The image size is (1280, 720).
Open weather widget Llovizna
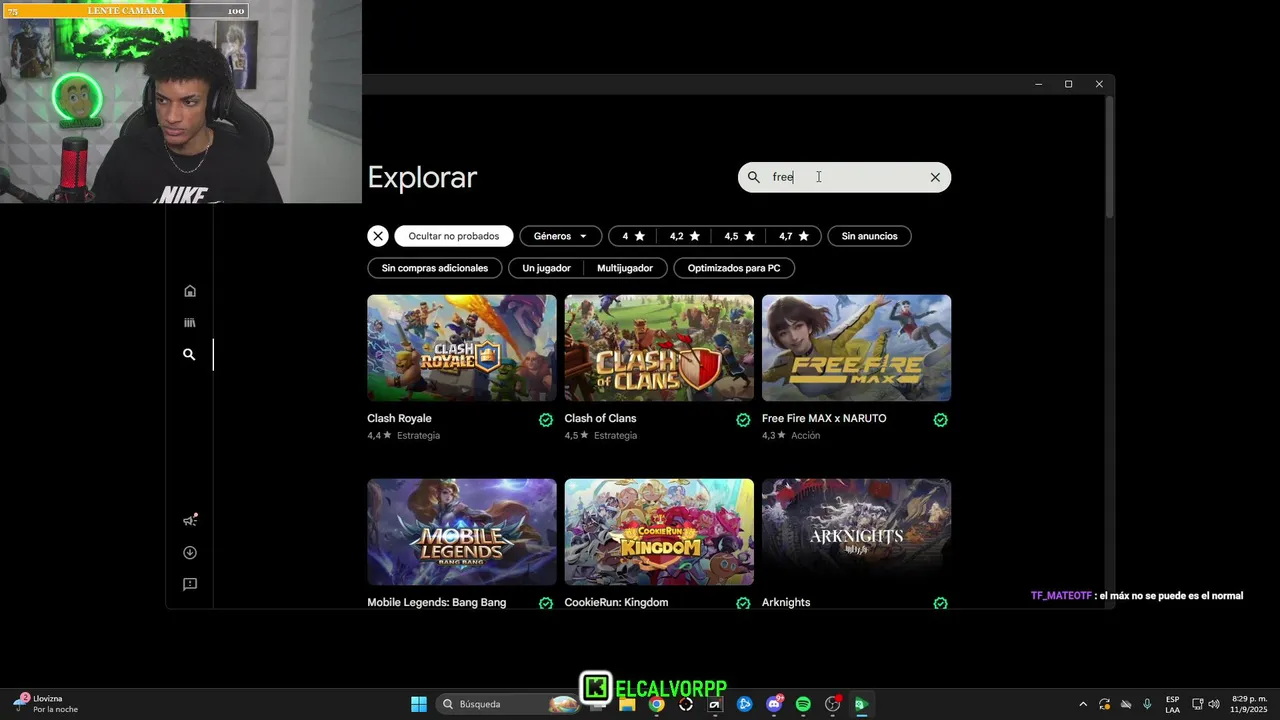(45, 704)
